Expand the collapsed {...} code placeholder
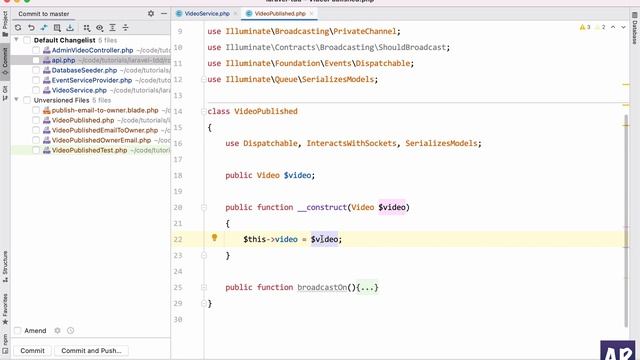Image resolution: width=640 pixels, height=360 pixels. pyautogui.click(x=367, y=287)
